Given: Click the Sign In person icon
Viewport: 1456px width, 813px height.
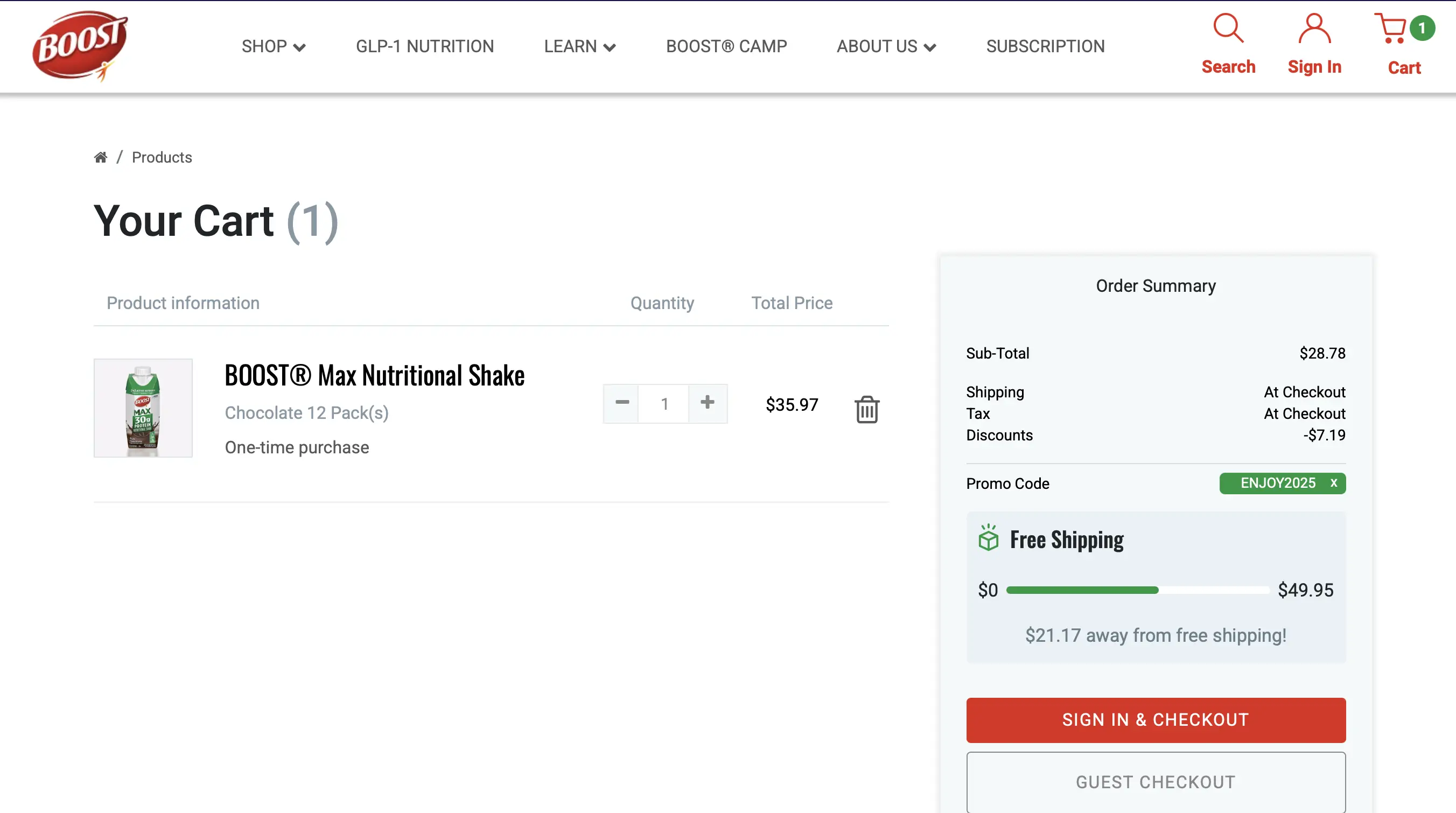Looking at the screenshot, I should point(1314,28).
